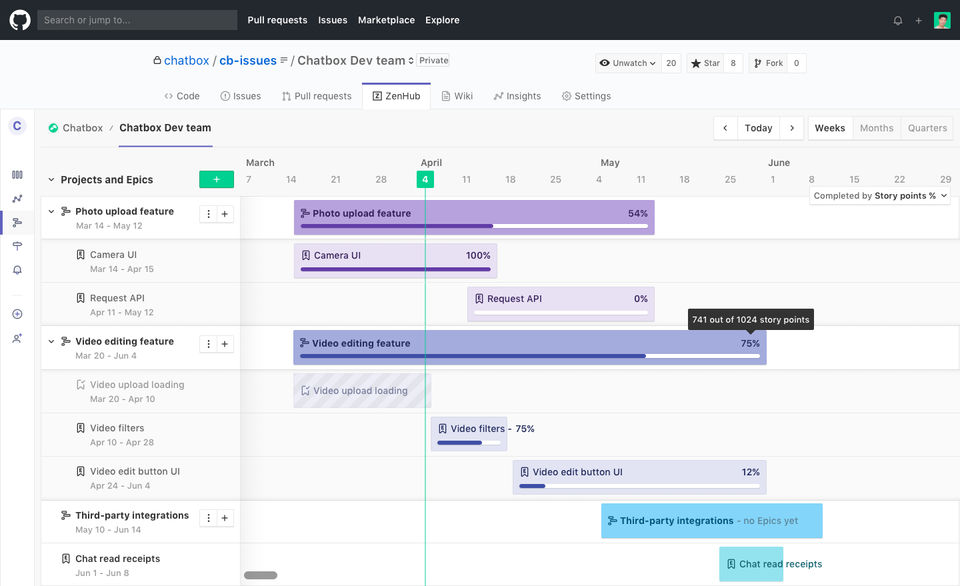Open the board view in sidebar
The width and height of the screenshot is (960, 586).
(17, 174)
